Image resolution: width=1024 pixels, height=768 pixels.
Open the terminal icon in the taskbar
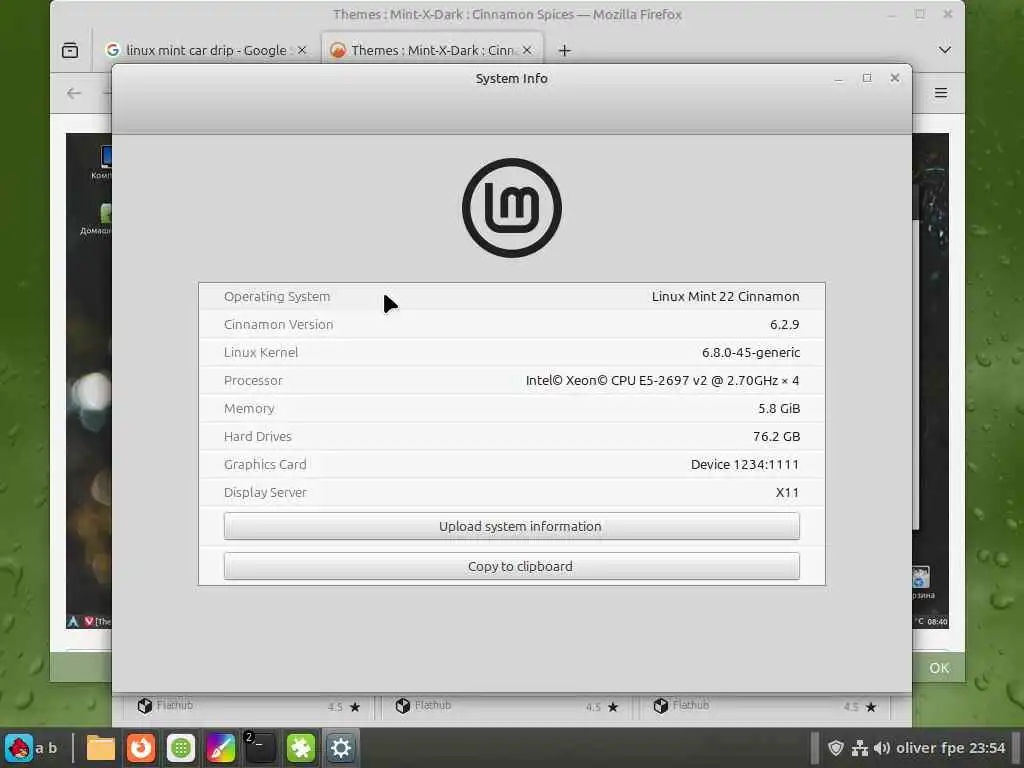[260, 748]
